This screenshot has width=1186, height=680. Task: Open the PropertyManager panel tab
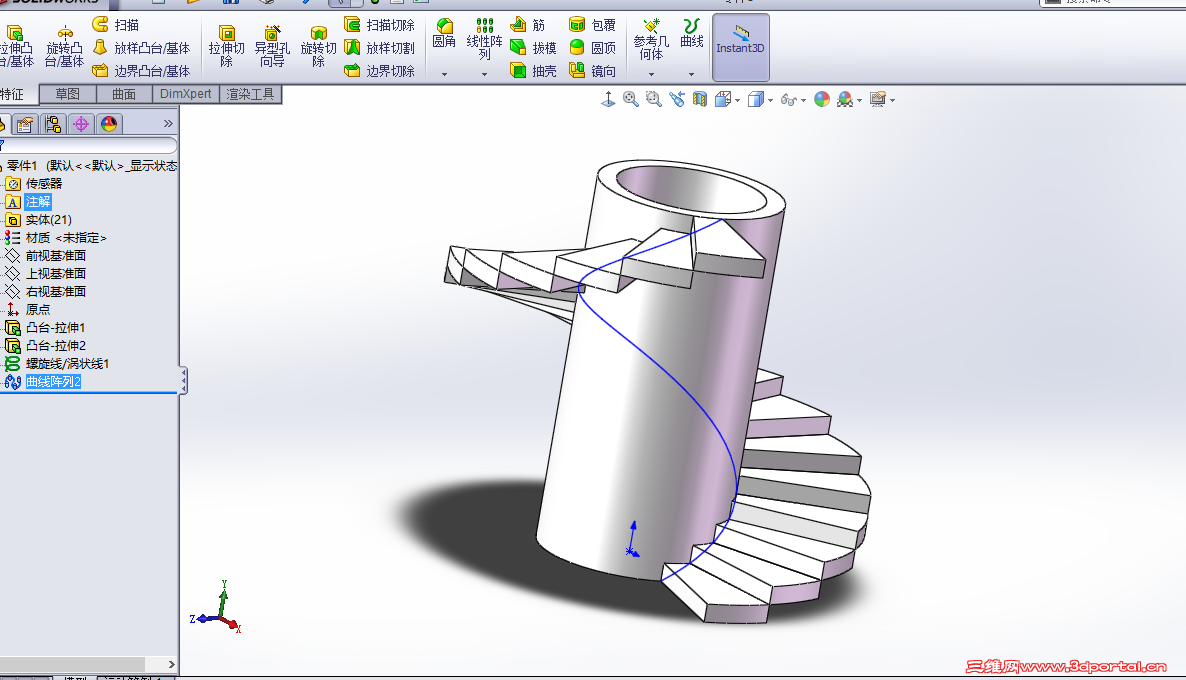coord(25,123)
